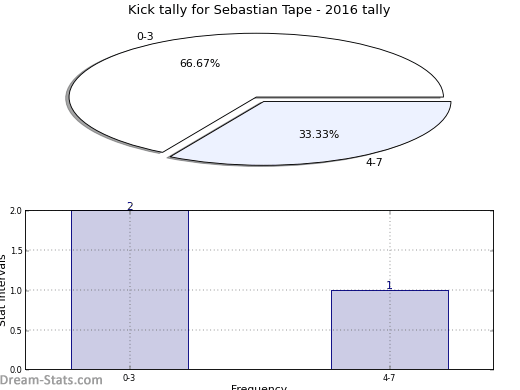Open the Dream-Stats.com watermark link

tap(51, 380)
